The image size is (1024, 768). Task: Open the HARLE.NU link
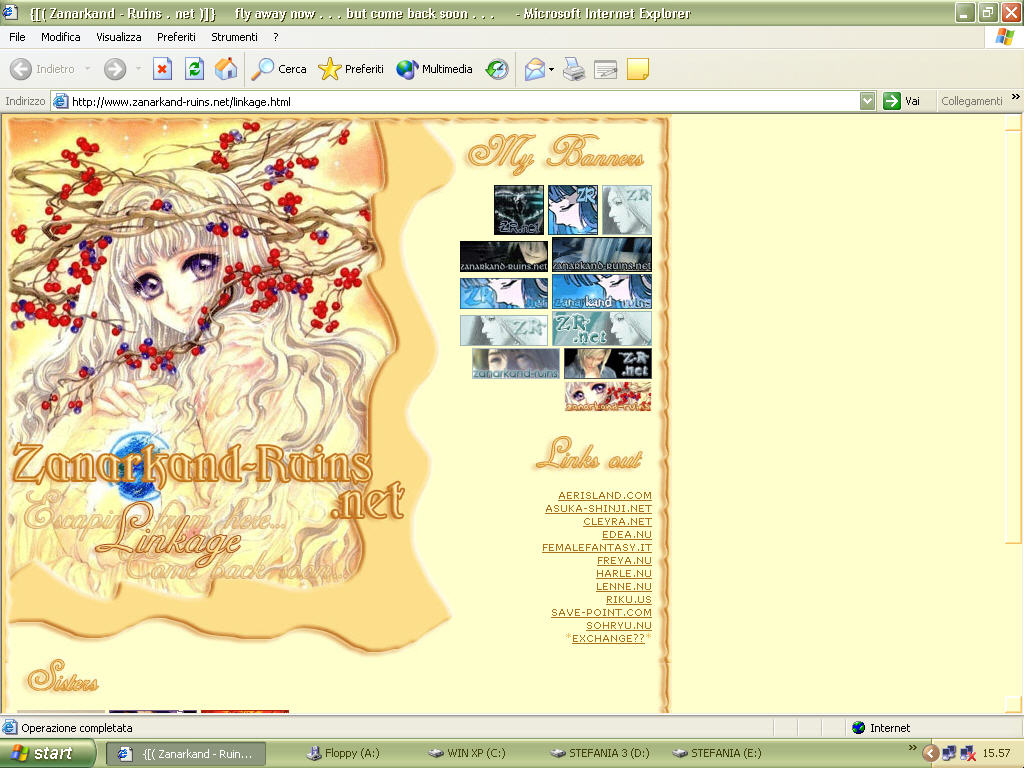point(624,574)
